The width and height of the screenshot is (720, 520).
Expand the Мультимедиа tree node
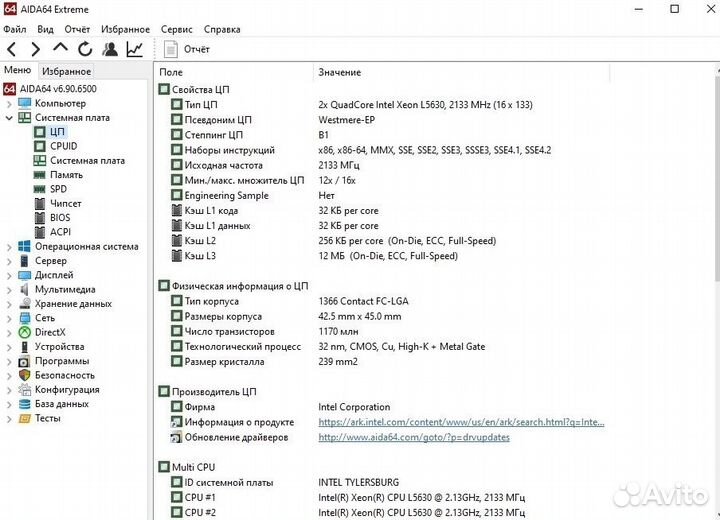point(9,289)
